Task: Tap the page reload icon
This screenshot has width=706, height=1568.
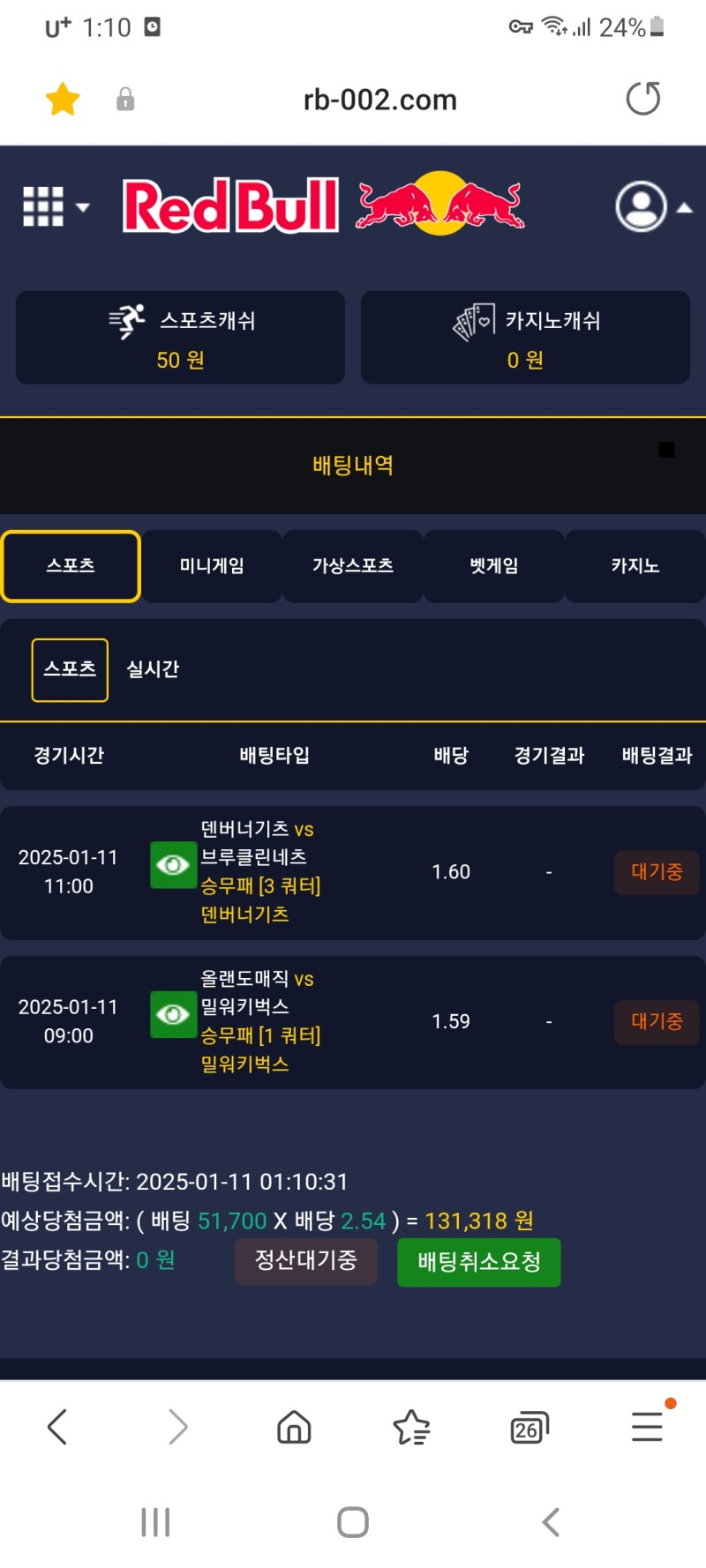Action: [642, 99]
